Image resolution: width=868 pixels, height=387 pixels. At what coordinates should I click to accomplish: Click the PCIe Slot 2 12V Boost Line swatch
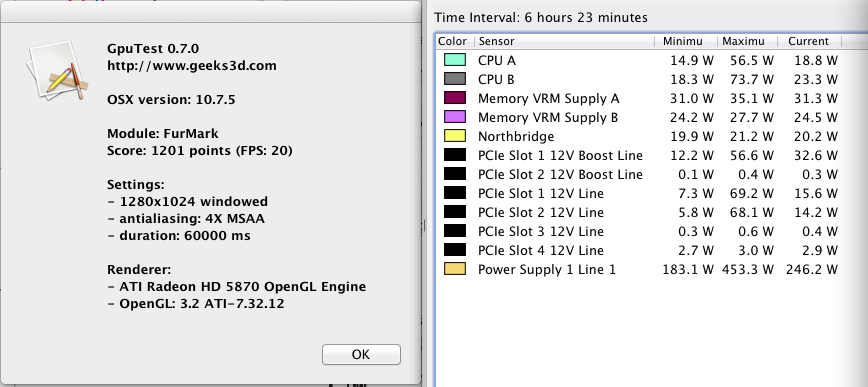(x=454, y=174)
